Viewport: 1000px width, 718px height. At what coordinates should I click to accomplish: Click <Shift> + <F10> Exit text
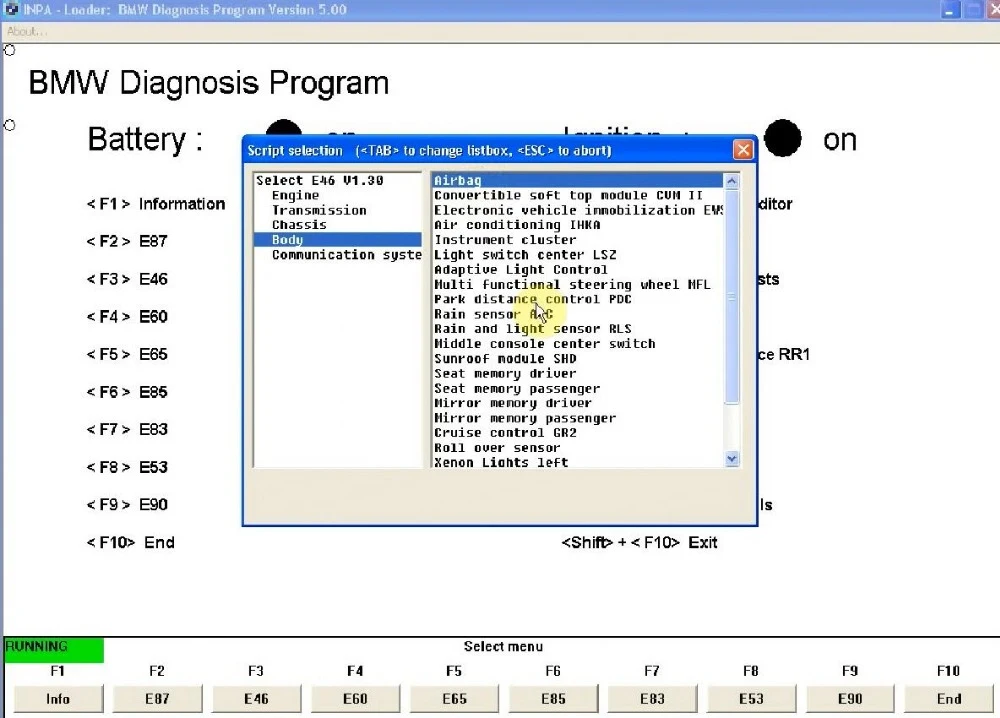pos(639,543)
